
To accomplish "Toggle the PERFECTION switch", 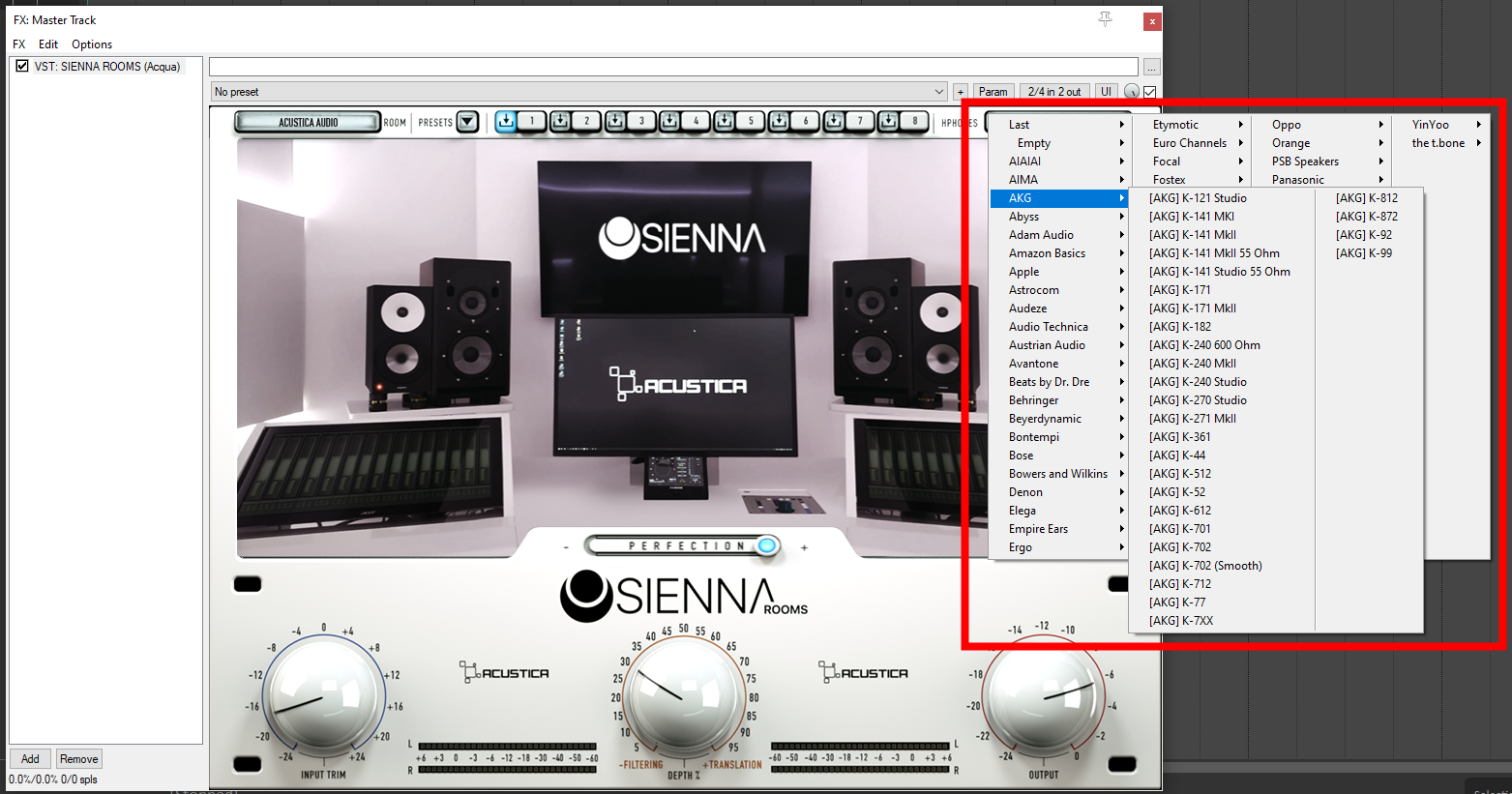I will point(767,546).
